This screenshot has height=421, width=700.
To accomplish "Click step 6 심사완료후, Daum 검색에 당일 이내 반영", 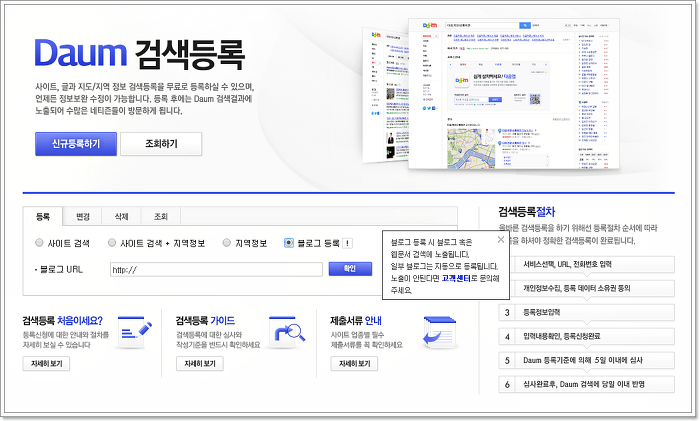I will [x=586, y=384].
